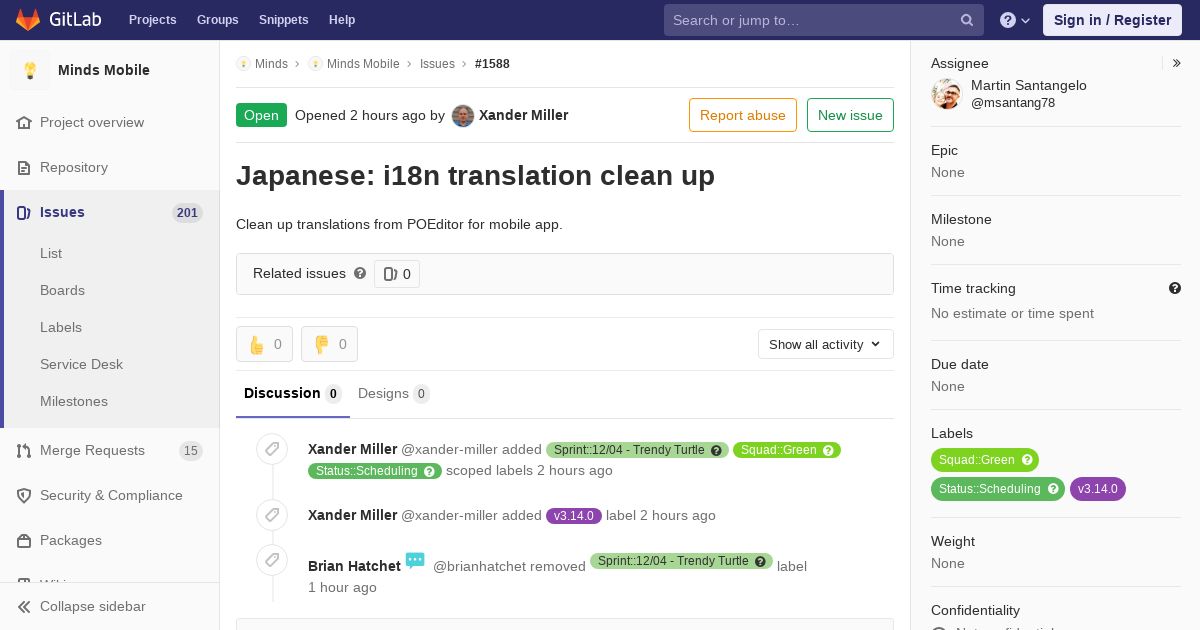Open Service Desk in the sidebar
Screen dimensions: 1200x630
click(81, 364)
